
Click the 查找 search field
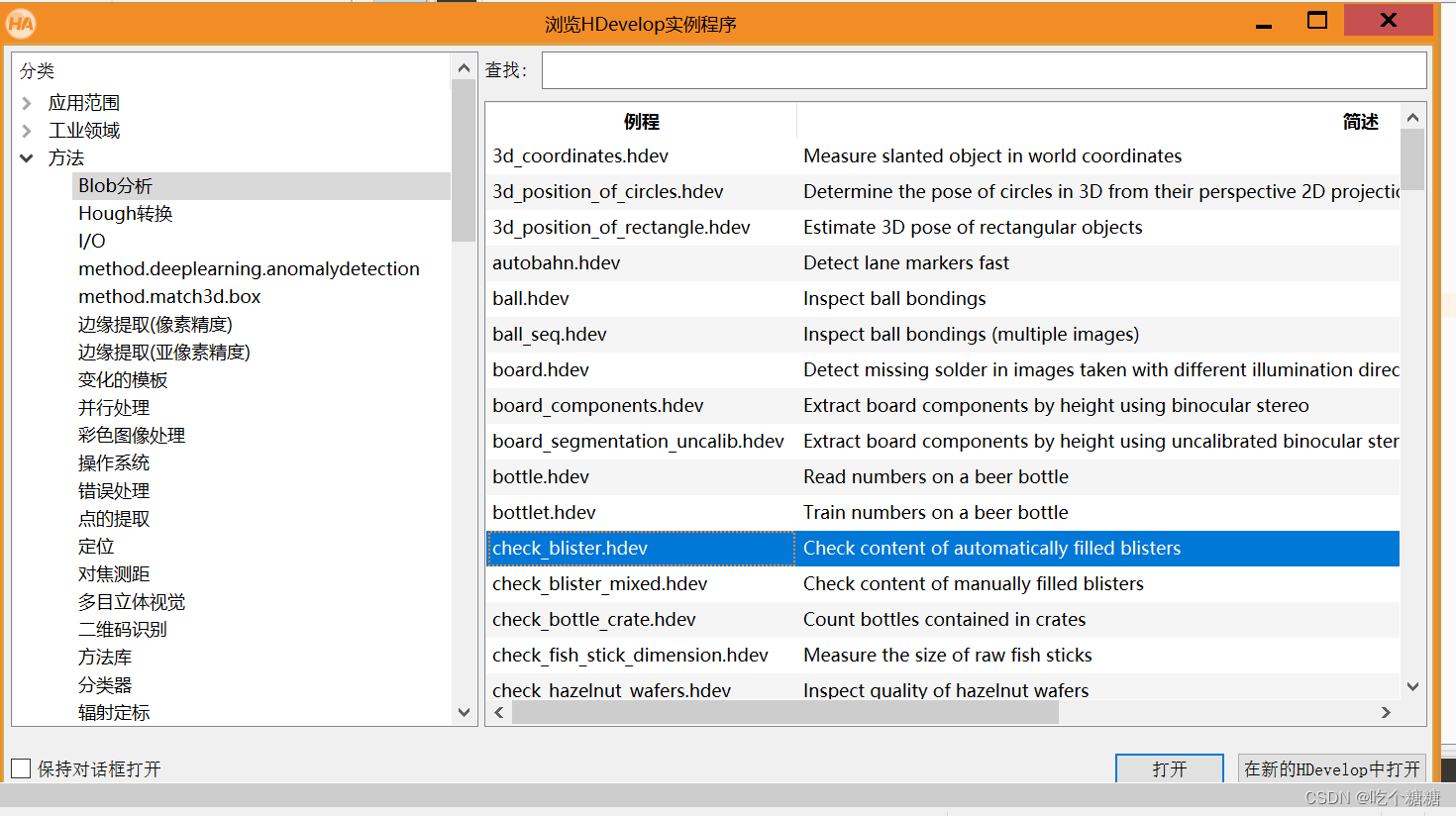coord(985,70)
